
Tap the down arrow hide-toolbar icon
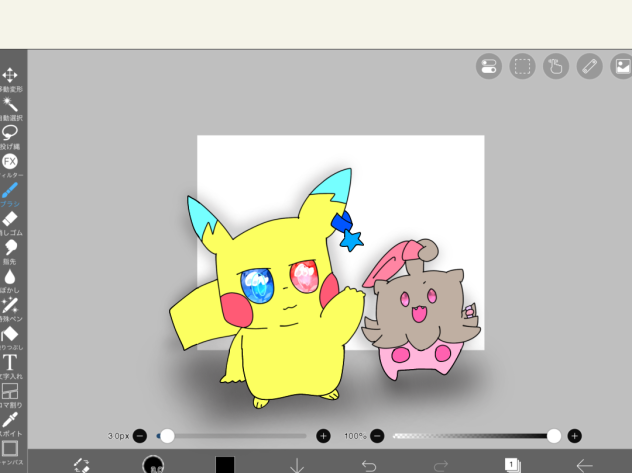click(x=297, y=465)
